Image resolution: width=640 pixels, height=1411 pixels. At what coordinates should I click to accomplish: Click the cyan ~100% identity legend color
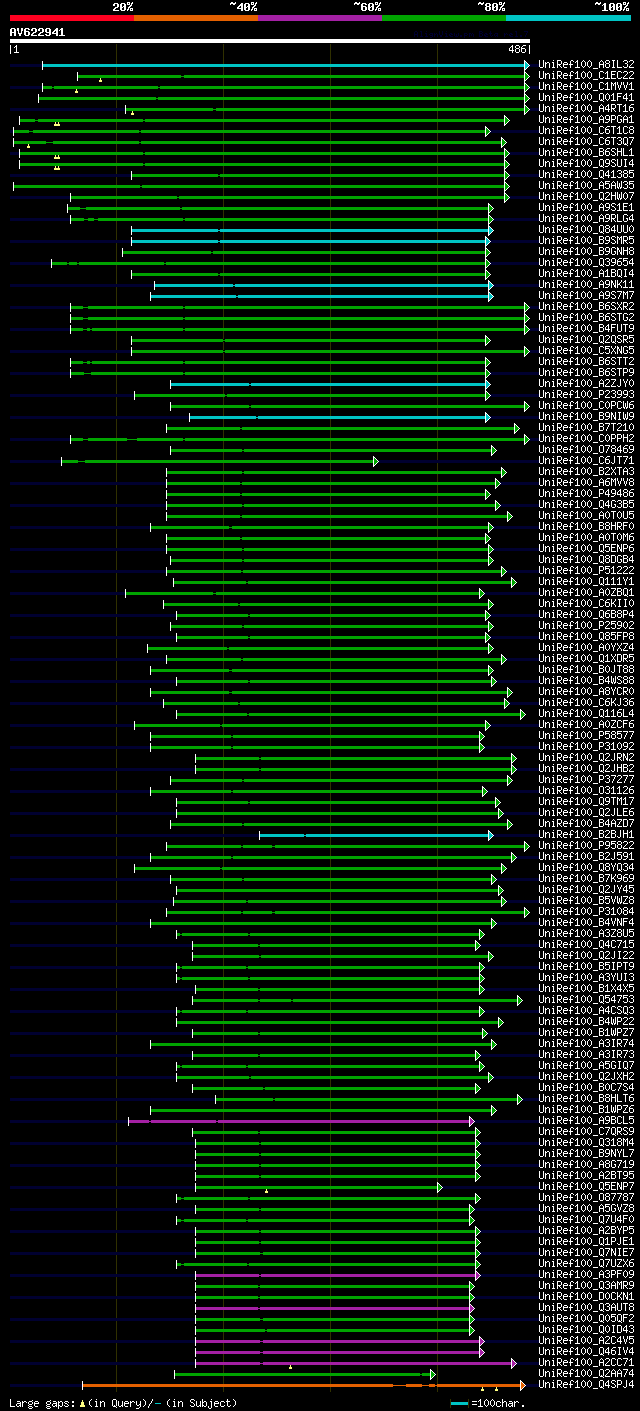567,18
